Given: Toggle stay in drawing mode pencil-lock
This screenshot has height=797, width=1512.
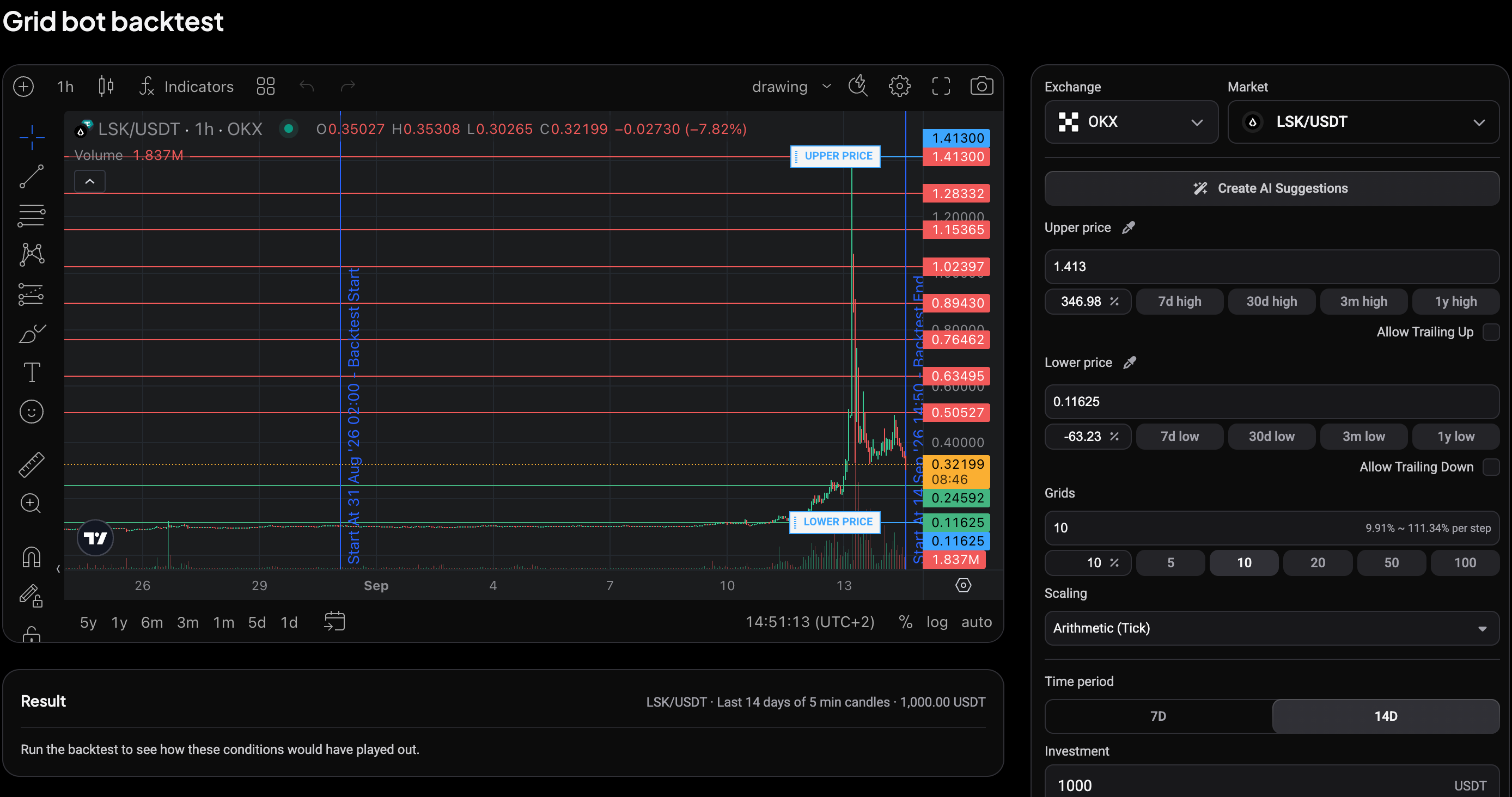Looking at the screenshot, I should point(32,596).
